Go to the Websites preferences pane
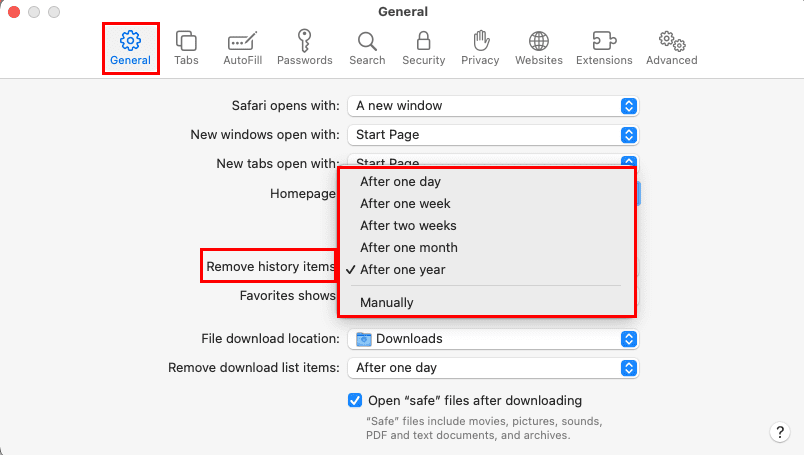This screenshot has height=455, width=804. click(539, 47)
